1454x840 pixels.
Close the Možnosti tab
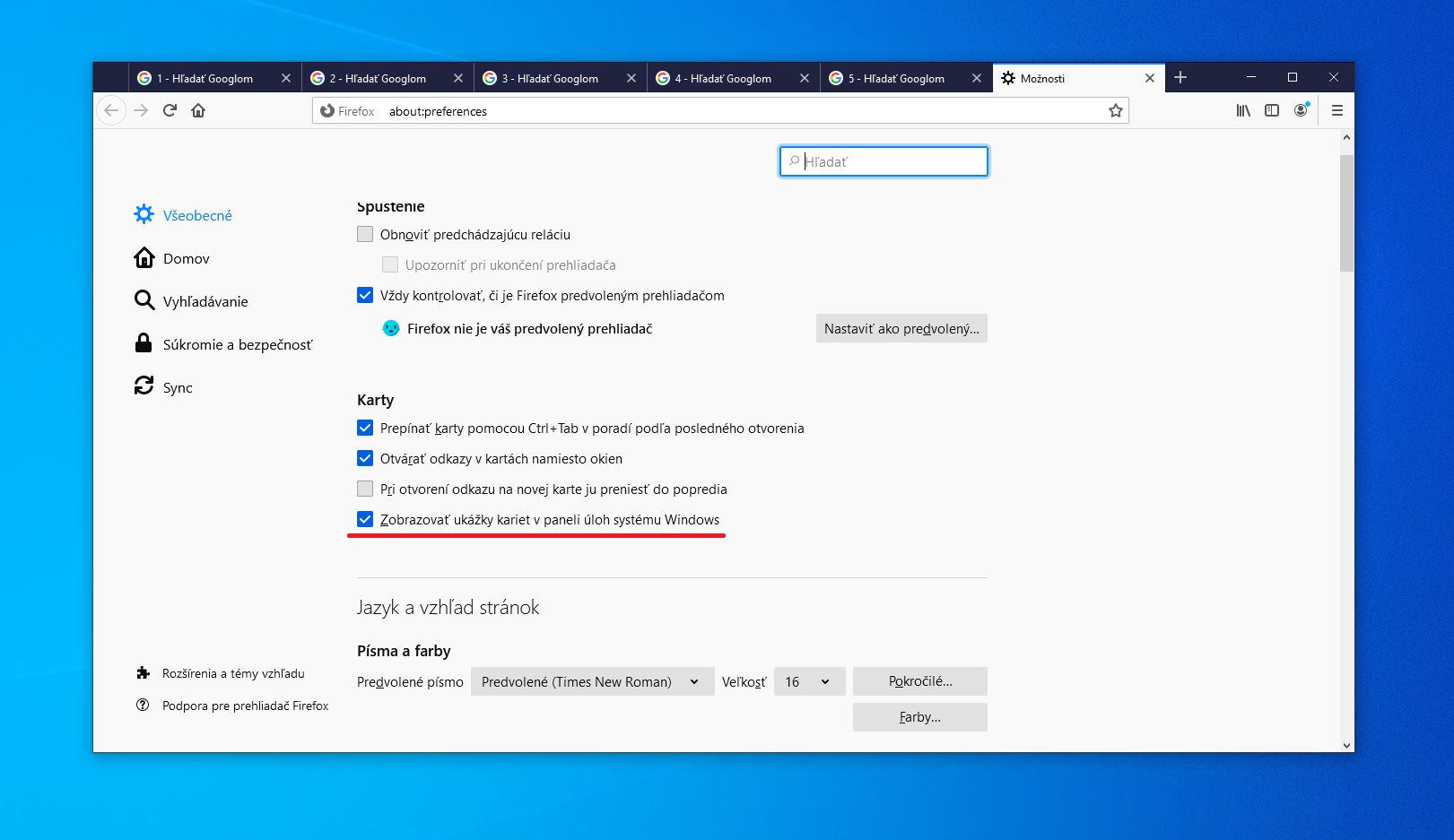point(1150,78)
